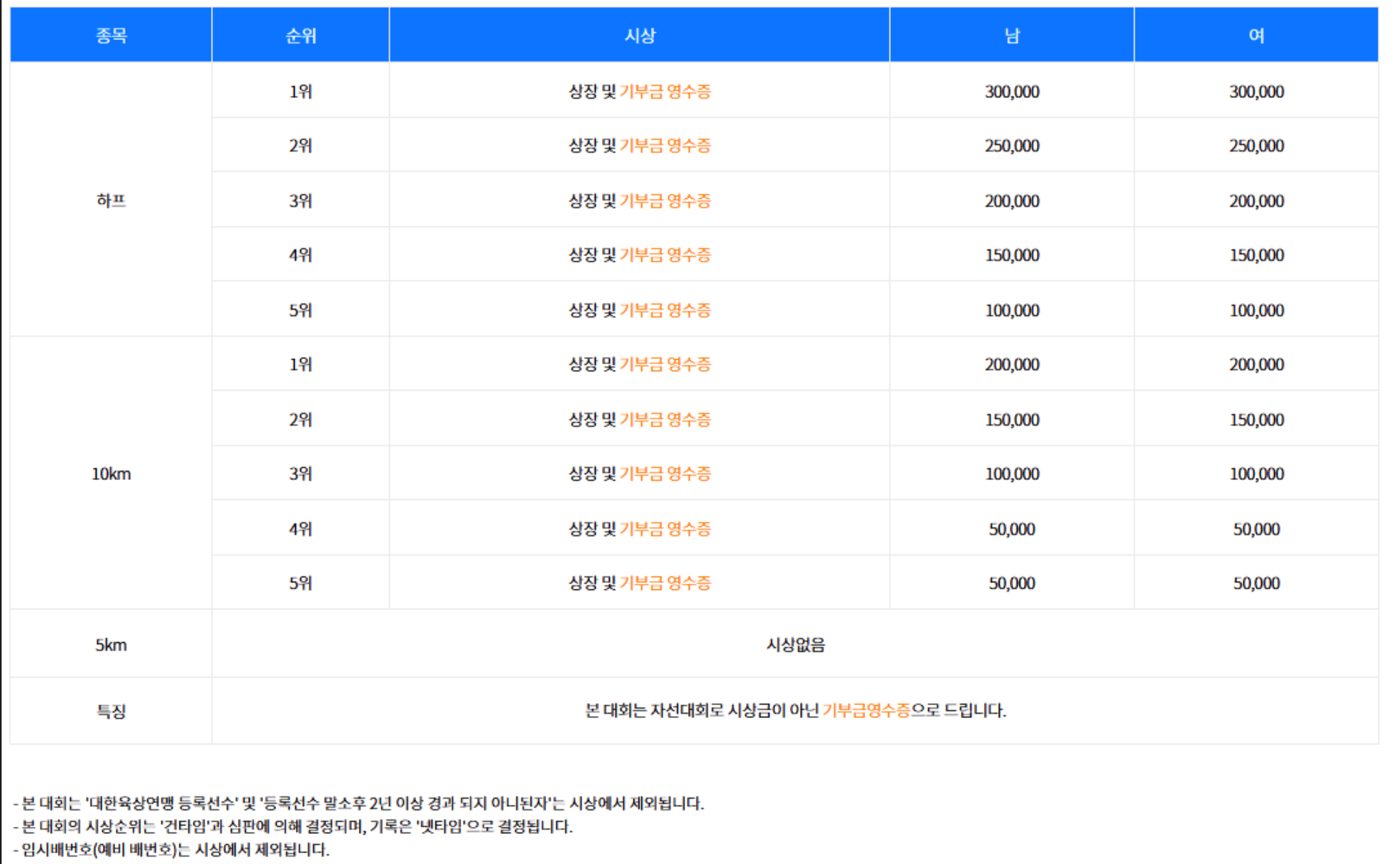Click 기부금 영수증 link in 10km 5위 row

(x=665, y=583)
